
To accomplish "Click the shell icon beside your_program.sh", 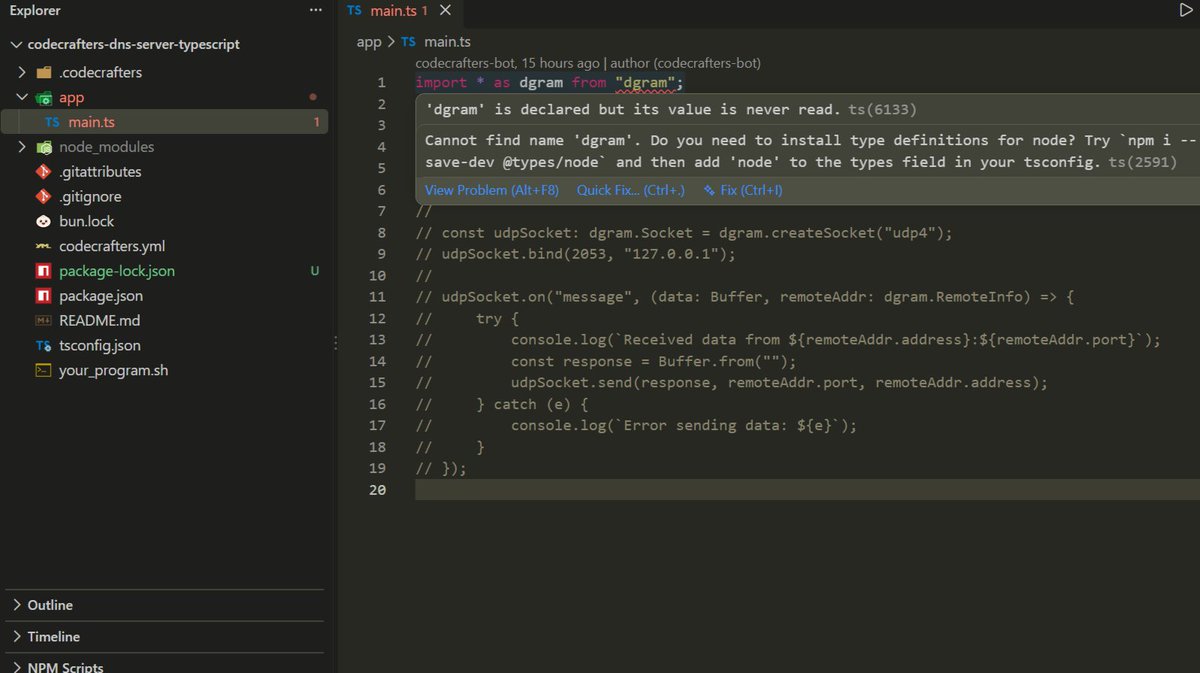I will pyautogui.click(x=43, y=370).
